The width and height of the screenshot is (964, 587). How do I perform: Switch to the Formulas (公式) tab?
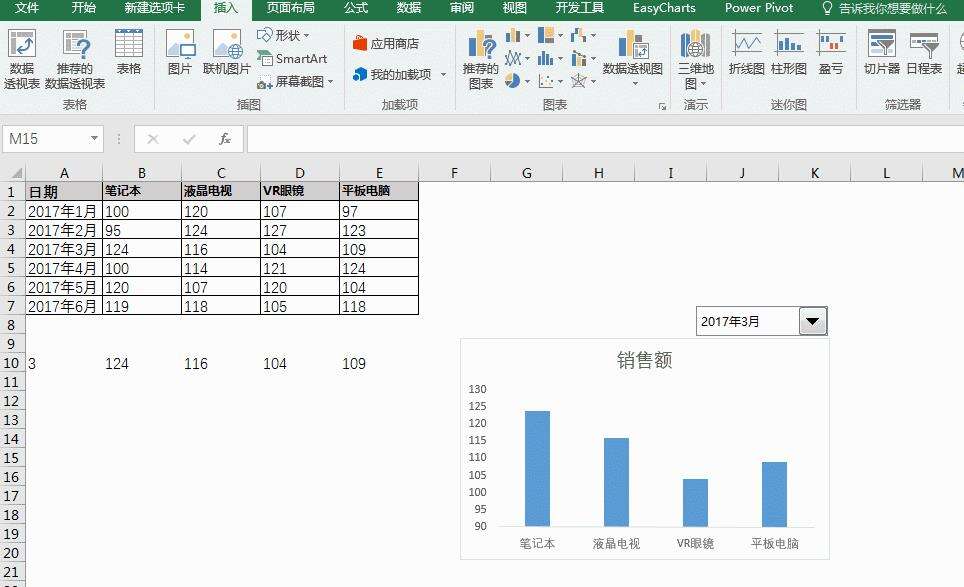point(356,8)
